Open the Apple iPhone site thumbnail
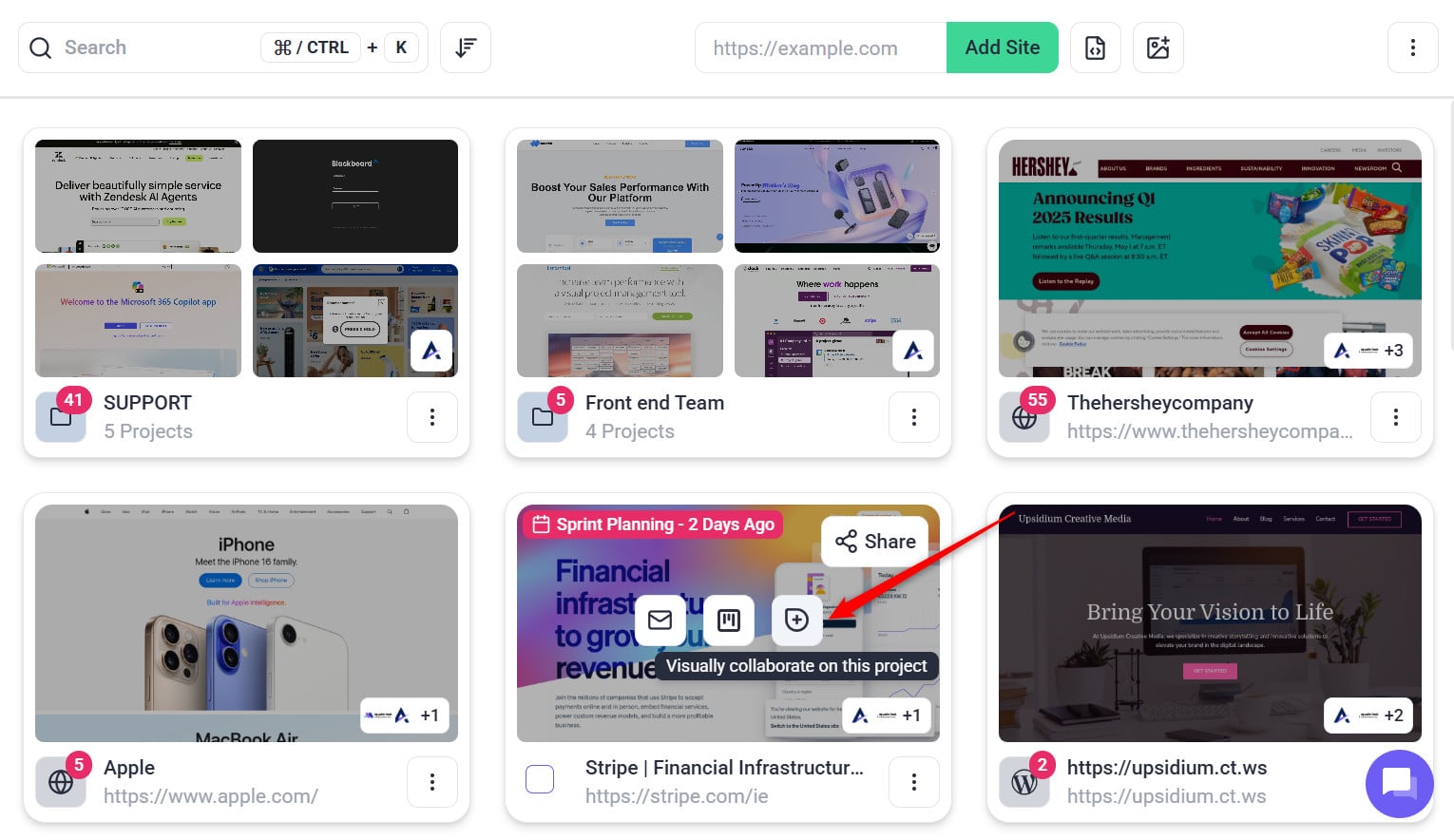The height and width of the screenshot is (840, 1454). tap(246, 622)
